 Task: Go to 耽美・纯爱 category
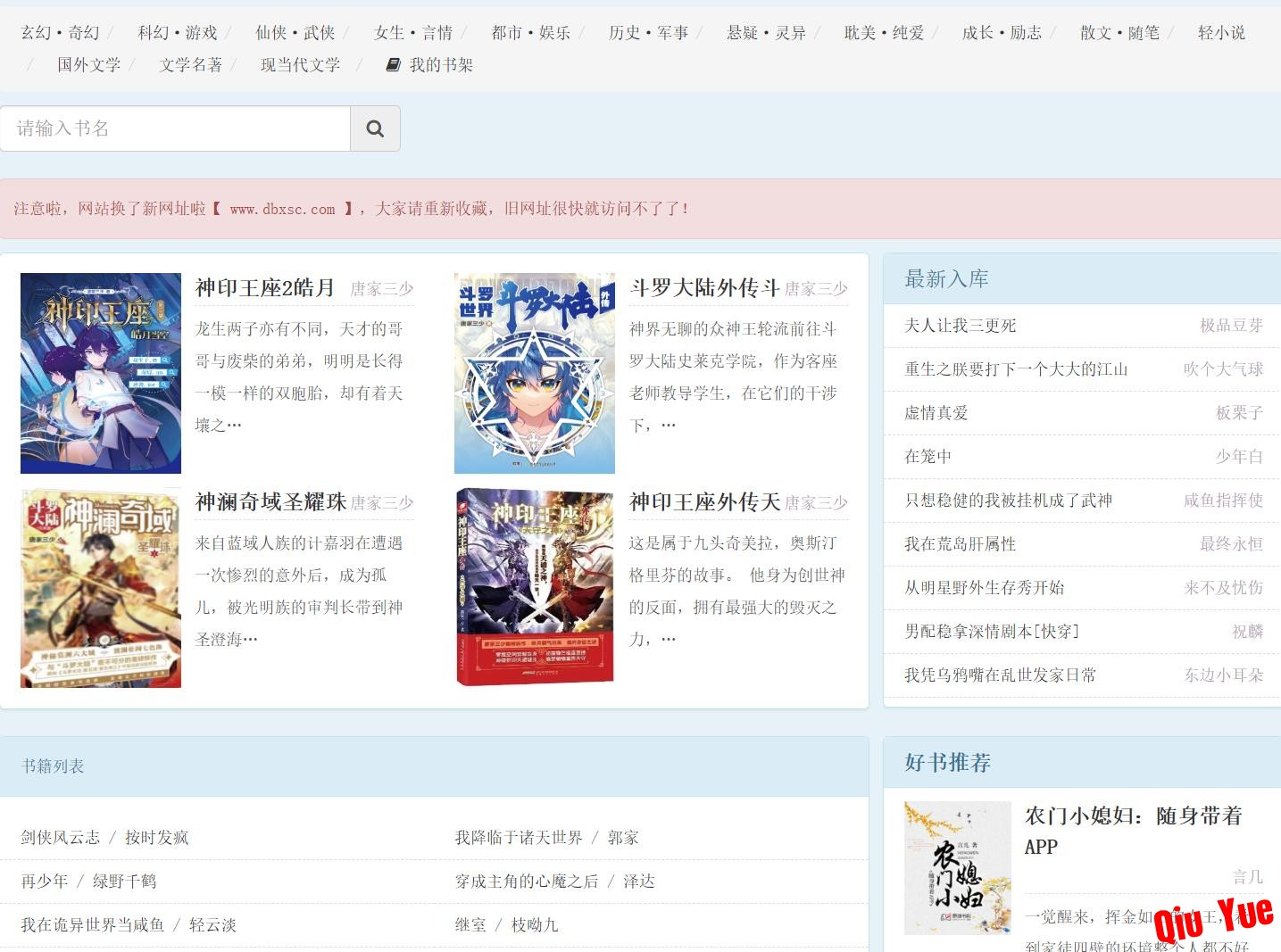[885, 33]
